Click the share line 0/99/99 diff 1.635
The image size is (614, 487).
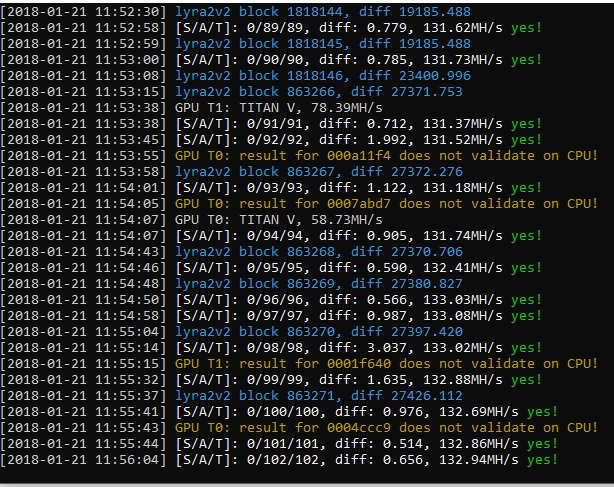271,380
